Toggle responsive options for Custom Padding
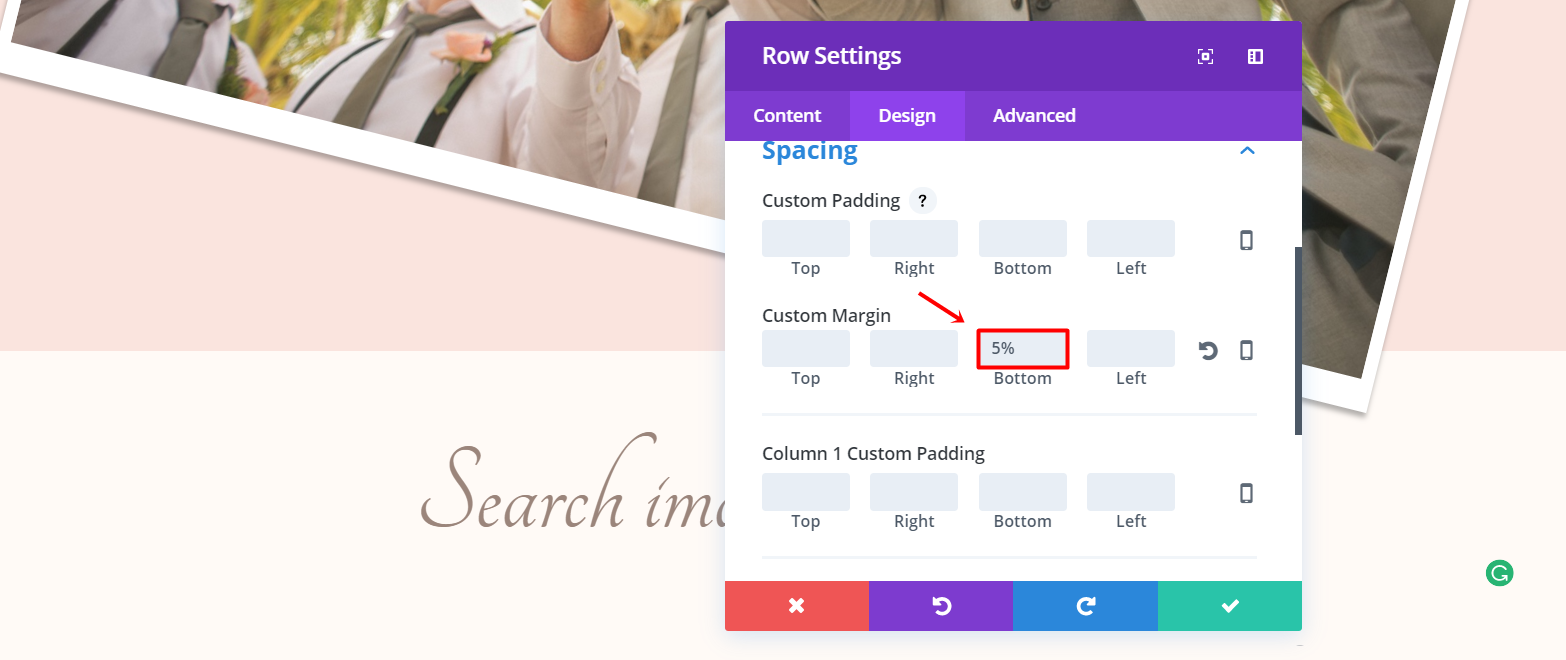Screen dimensions: 1566x660 pyautogui.click(x=1246, y=240)
